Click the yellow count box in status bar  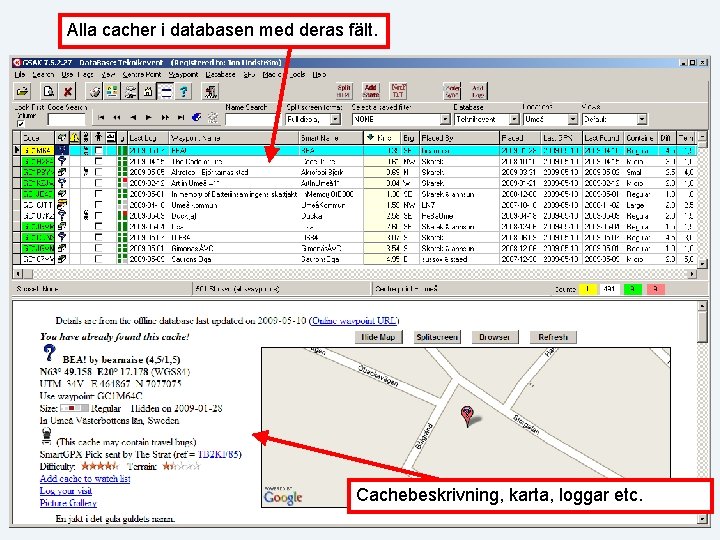[587, 289]
